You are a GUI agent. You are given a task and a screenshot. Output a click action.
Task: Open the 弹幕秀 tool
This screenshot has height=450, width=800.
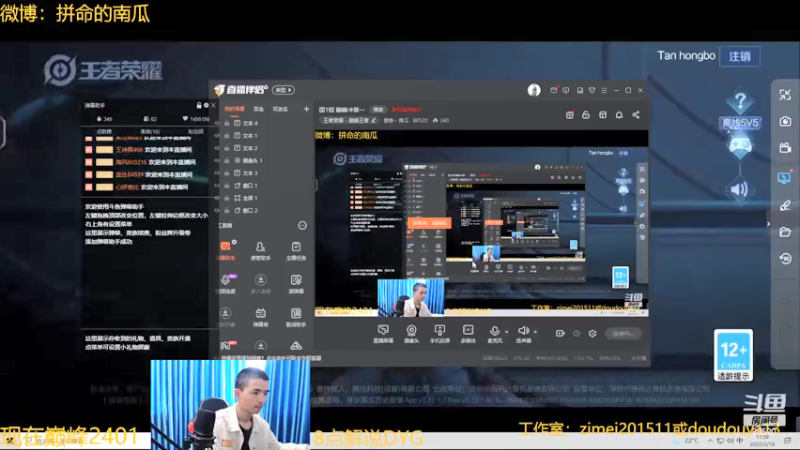(x=260, y=317)
